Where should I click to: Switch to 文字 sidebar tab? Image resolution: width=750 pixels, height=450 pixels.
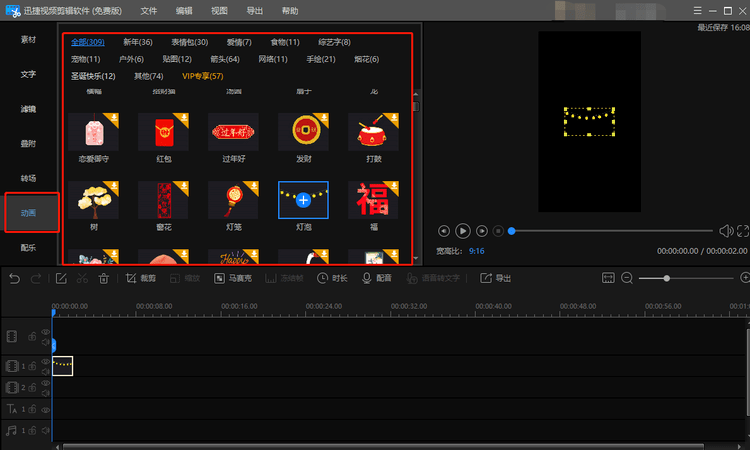click(x=28, y=74)
